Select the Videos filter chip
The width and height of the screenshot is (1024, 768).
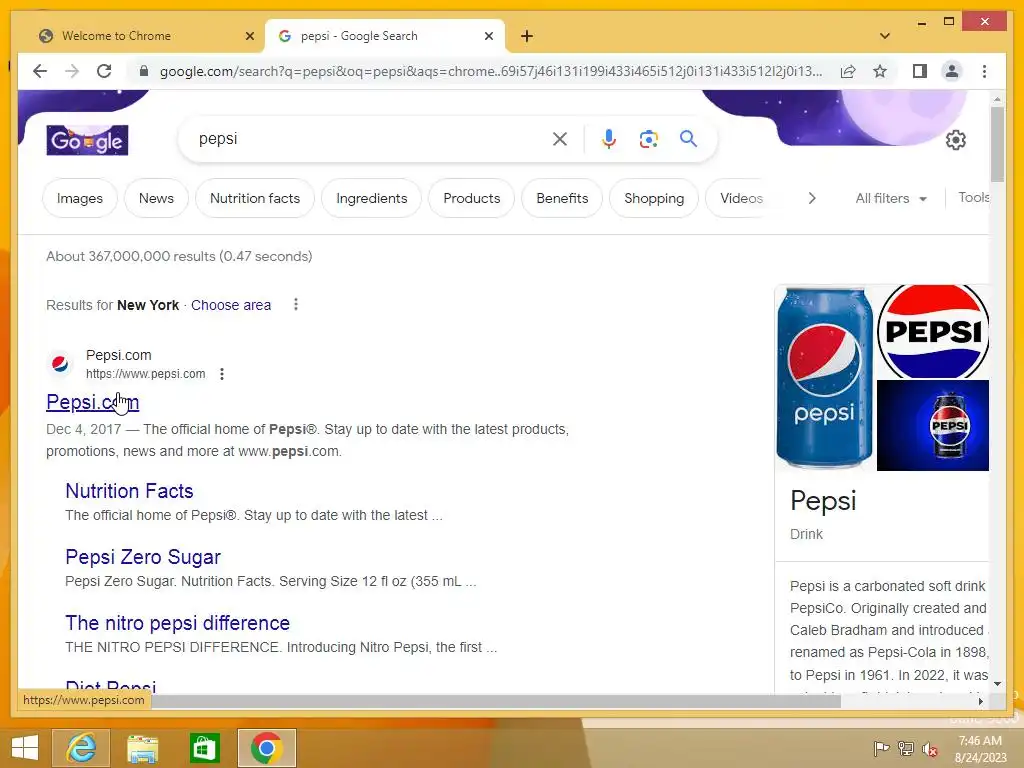coord(741,198)
